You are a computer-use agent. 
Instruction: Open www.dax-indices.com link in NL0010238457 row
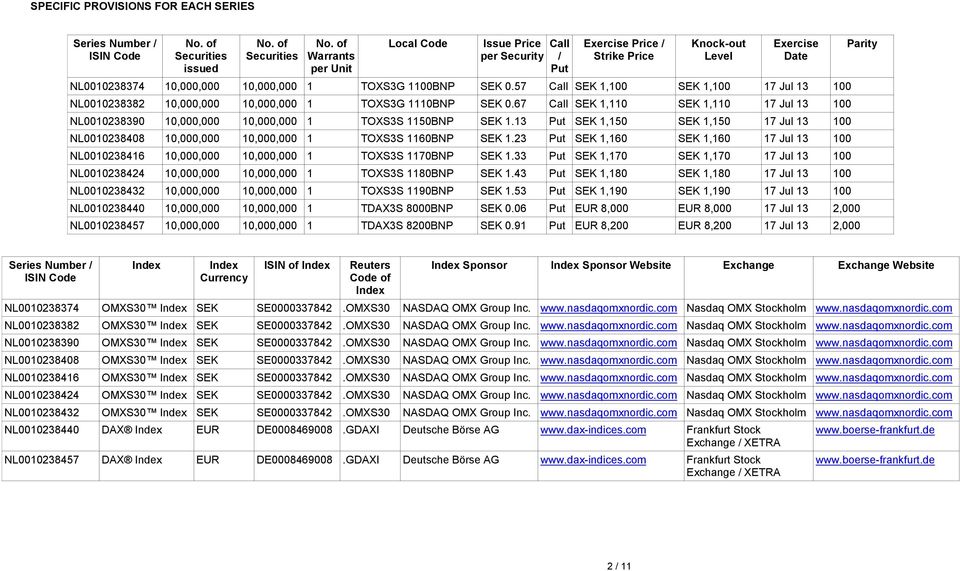pos(593,460)
